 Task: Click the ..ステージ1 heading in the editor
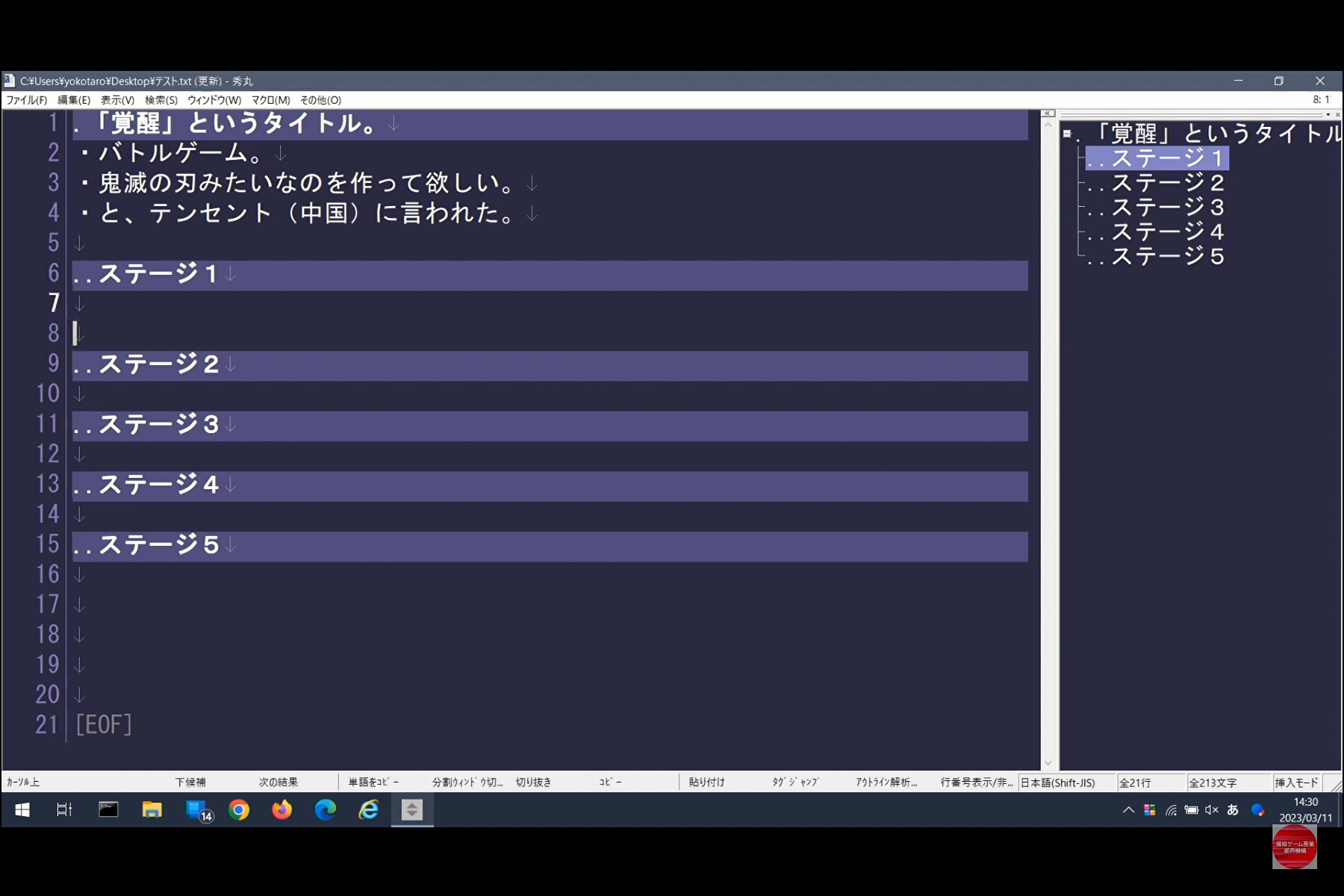point(550,275)
